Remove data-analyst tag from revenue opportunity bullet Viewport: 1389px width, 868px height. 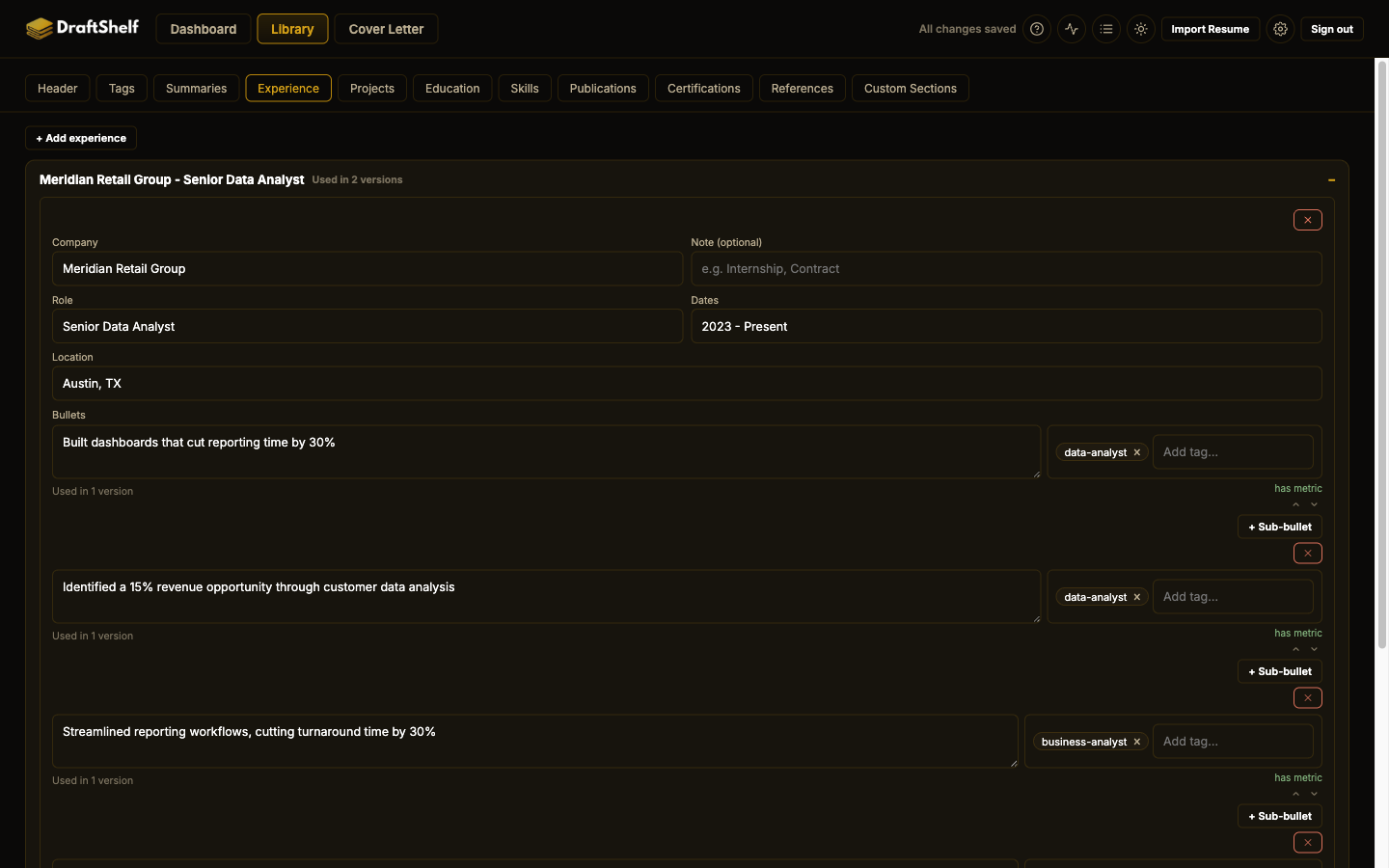click(1137, 597)
